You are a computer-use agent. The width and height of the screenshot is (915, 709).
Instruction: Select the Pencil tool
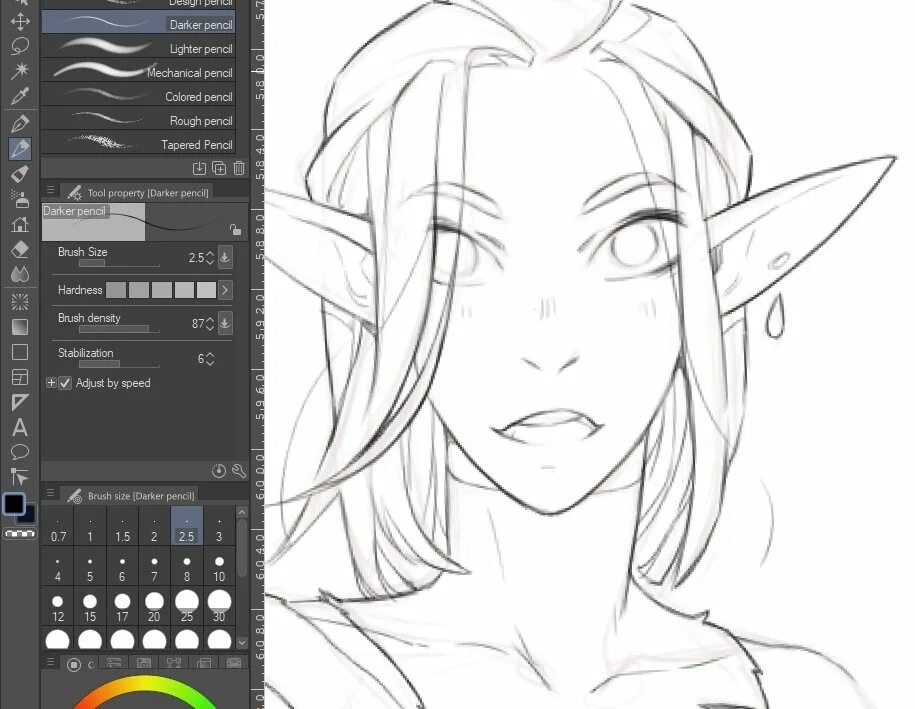(20, 149)
